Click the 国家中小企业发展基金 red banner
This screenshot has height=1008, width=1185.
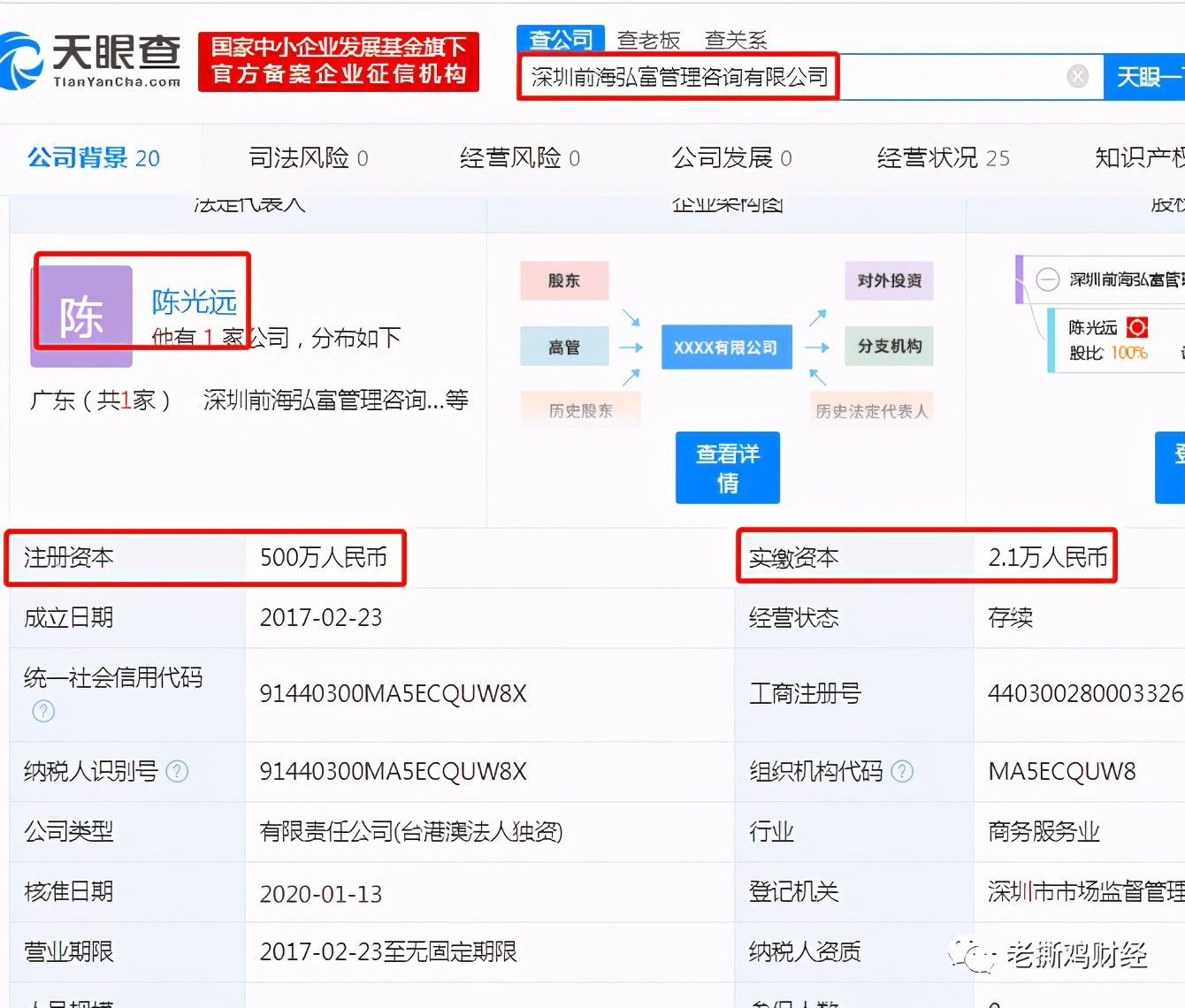tap(339, 61)
